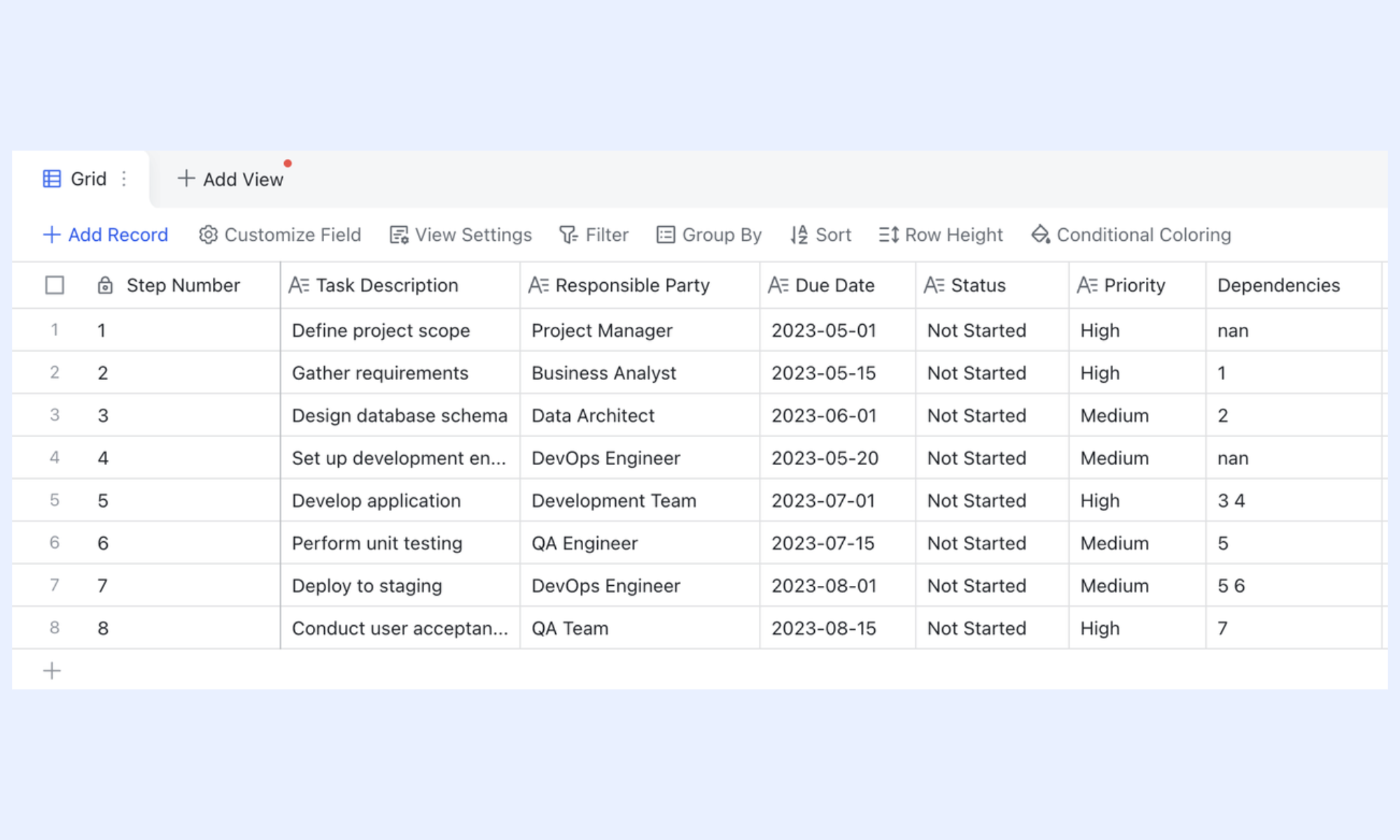Click the Due Date column header

838,285
